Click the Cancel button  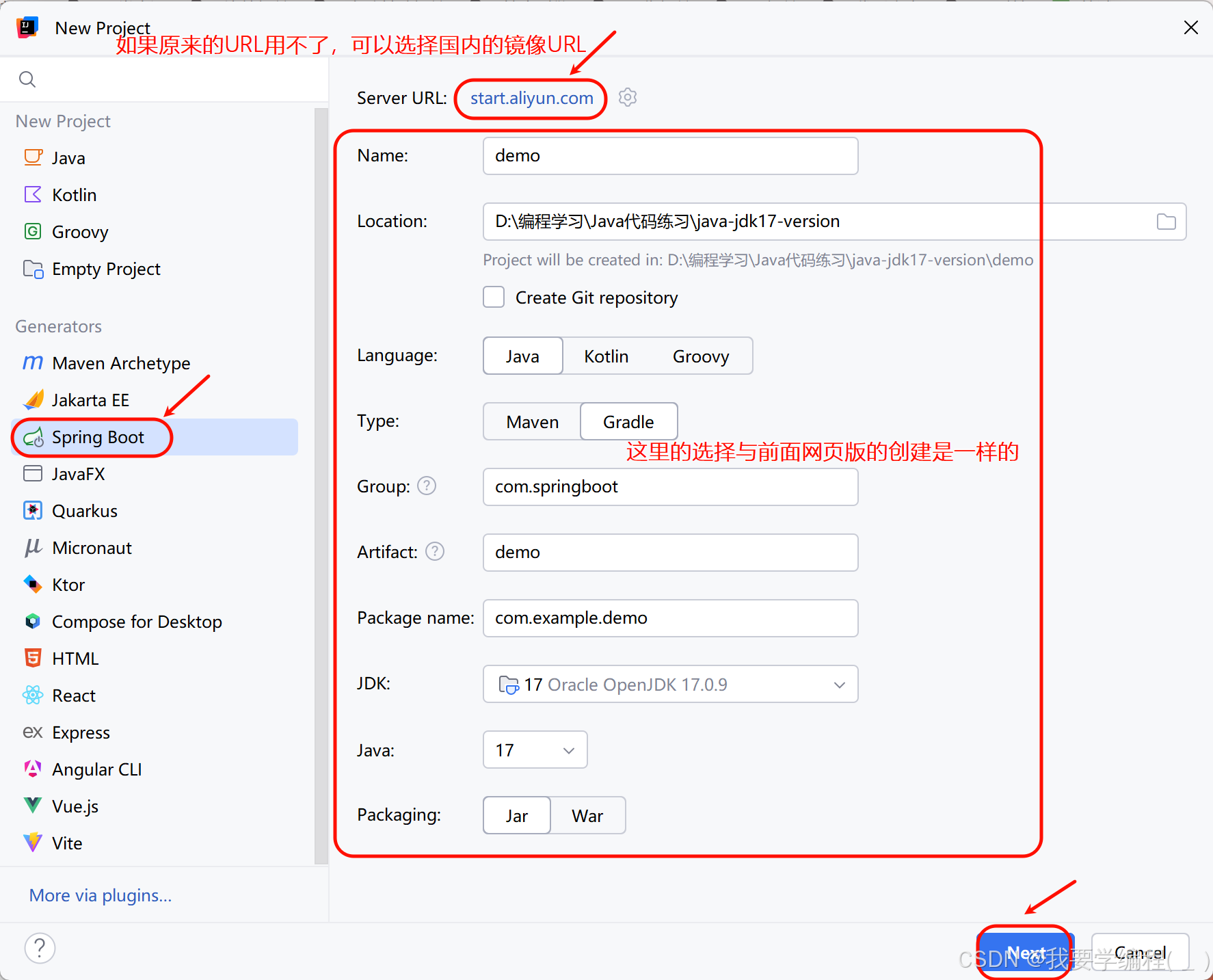point(1140,953)
